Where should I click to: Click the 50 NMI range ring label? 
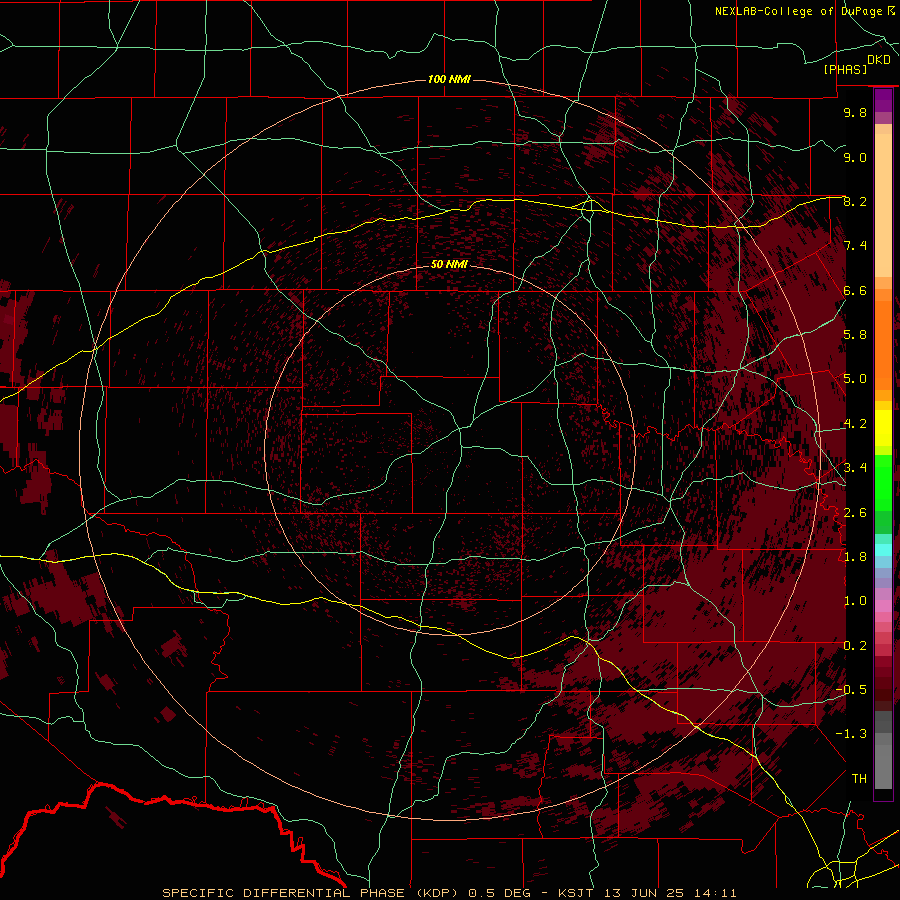point(449,264)
